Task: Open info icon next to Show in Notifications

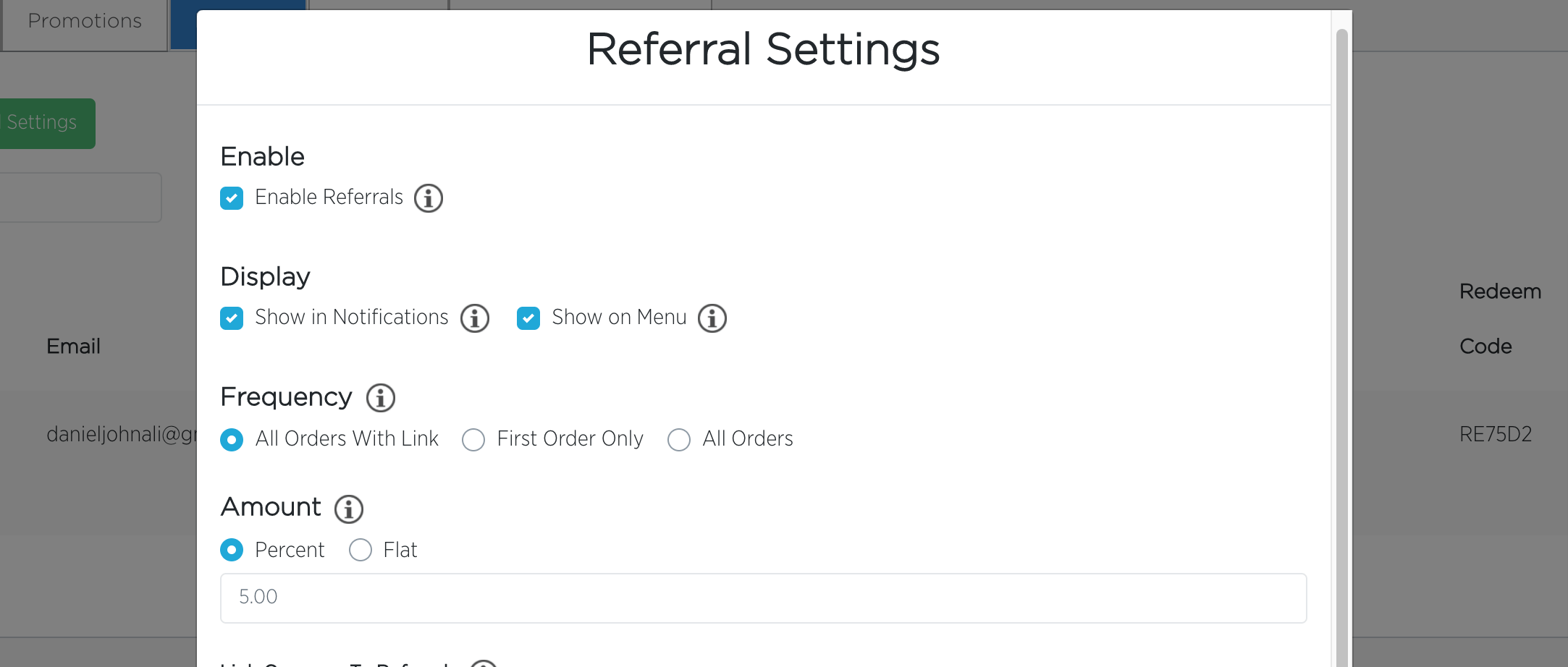Action: 475,318
